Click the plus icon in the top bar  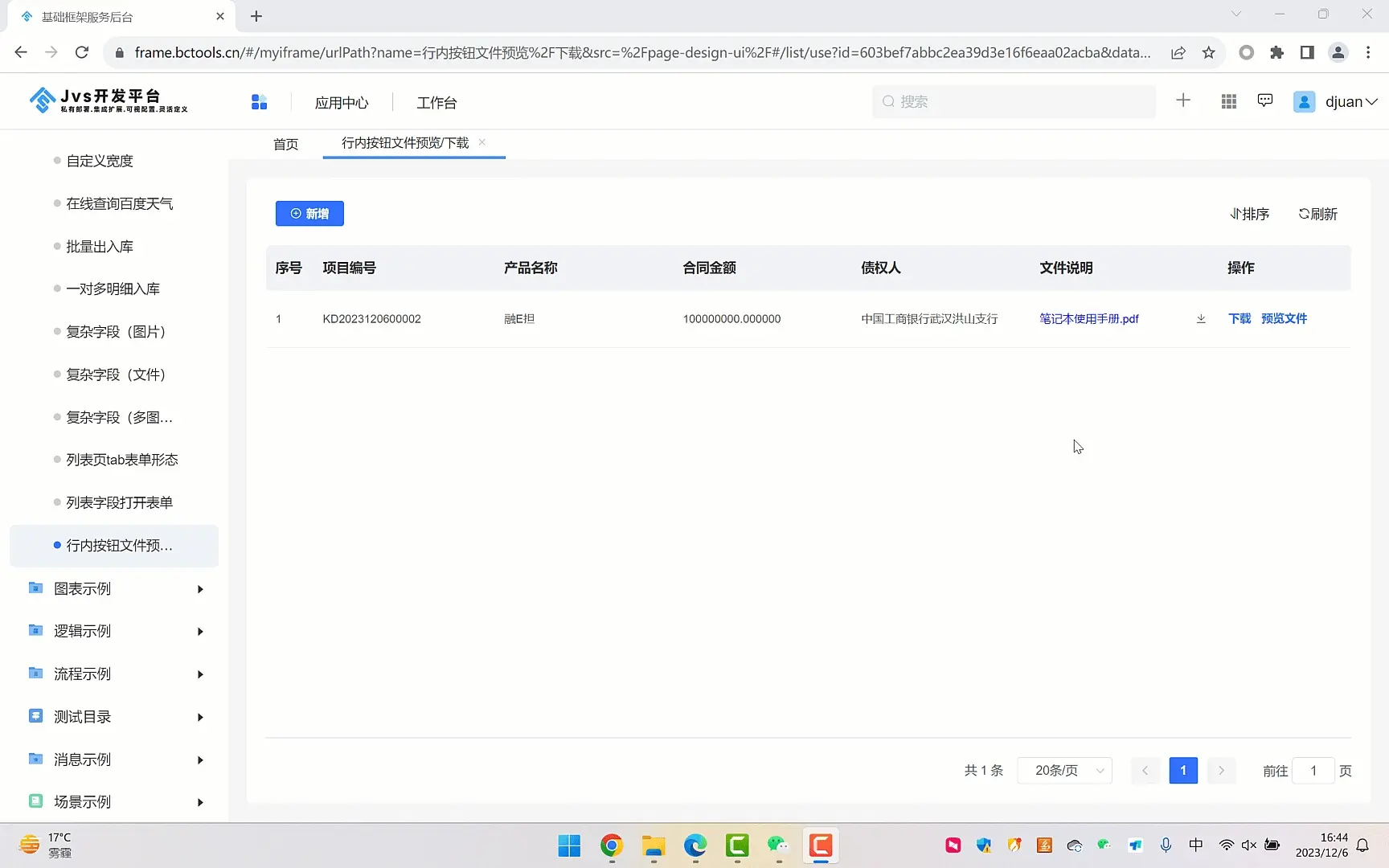pyautogui.click(x=1182, y=100)
